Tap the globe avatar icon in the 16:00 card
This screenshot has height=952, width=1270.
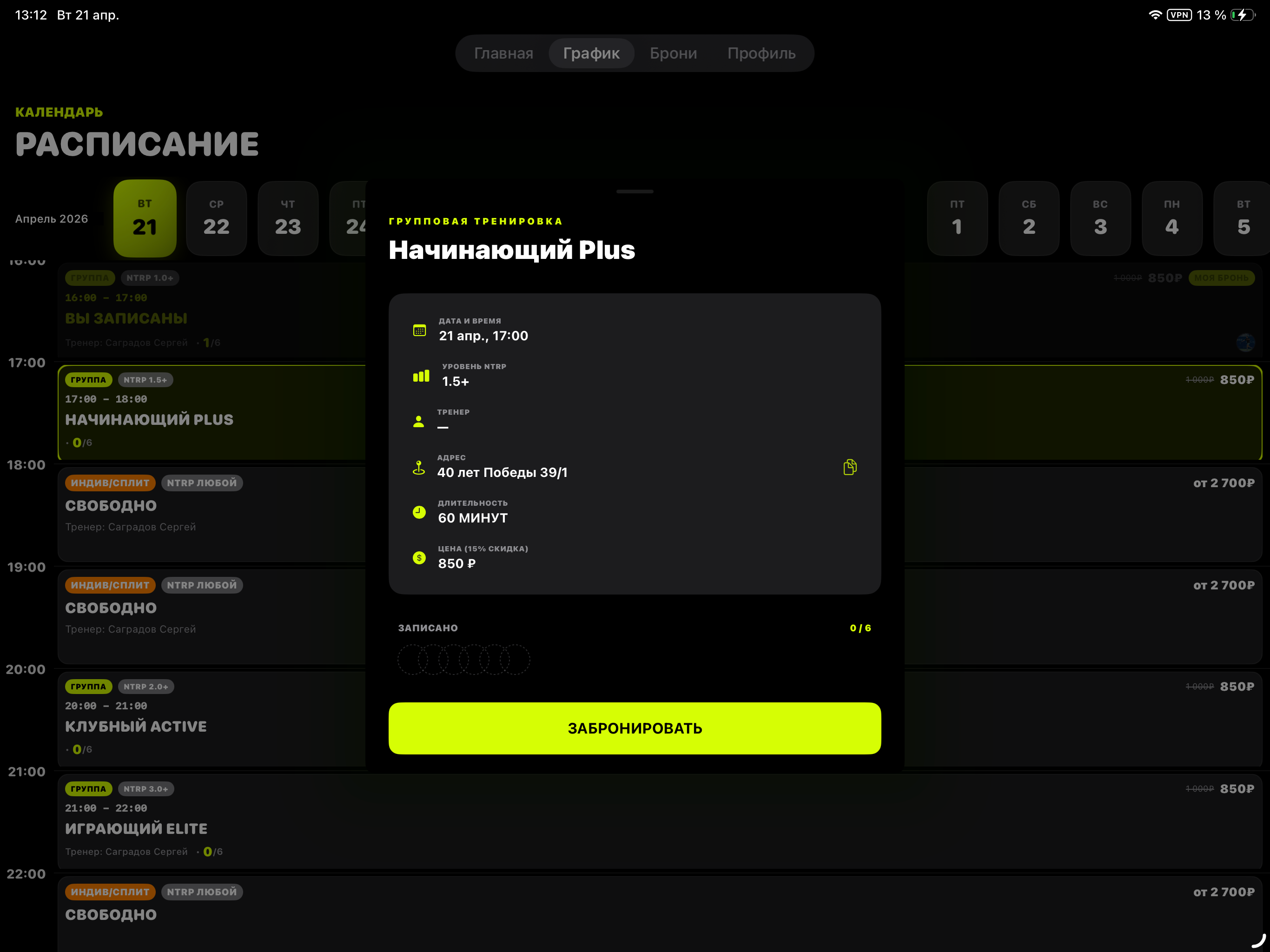(x=1245, y=342)
